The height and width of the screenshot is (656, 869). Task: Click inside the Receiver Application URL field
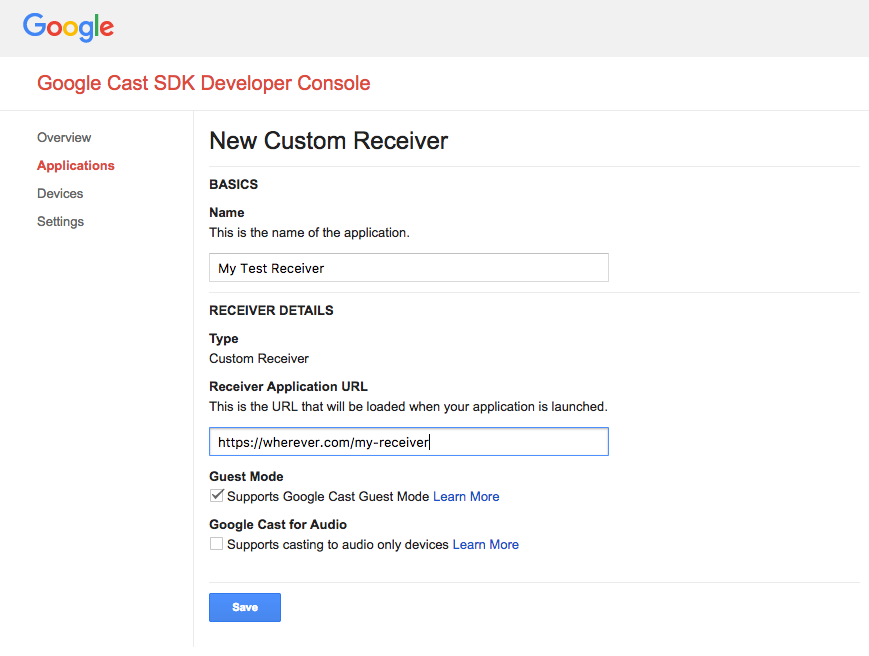pos(408,441)
